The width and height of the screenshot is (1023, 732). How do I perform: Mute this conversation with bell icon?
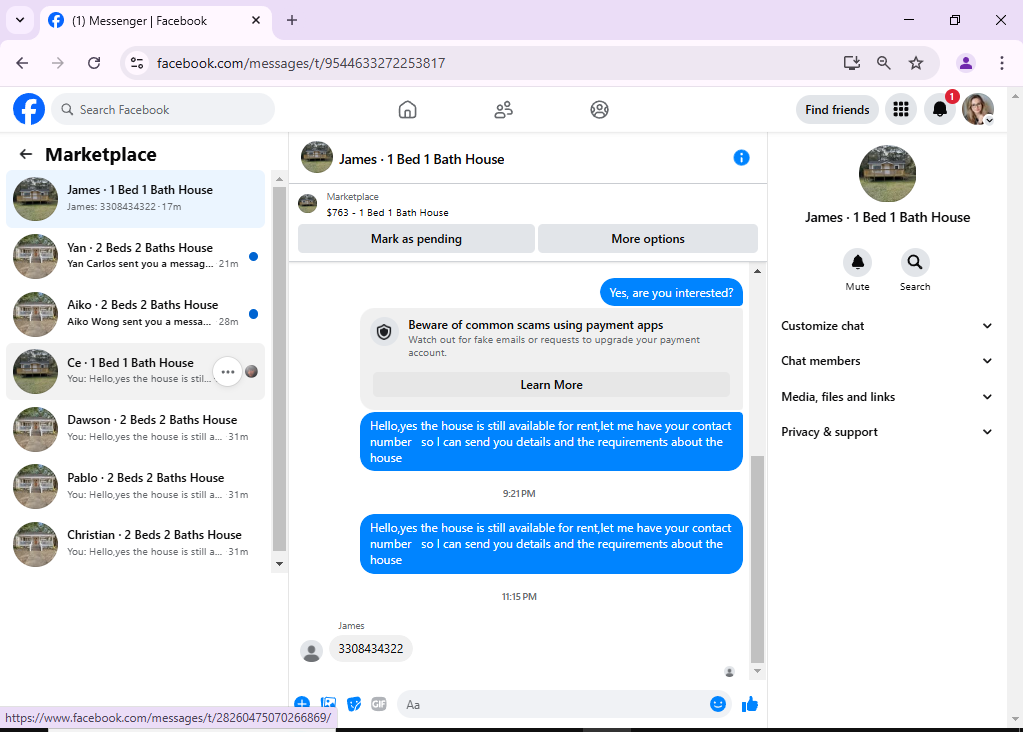tap(857, 262)
